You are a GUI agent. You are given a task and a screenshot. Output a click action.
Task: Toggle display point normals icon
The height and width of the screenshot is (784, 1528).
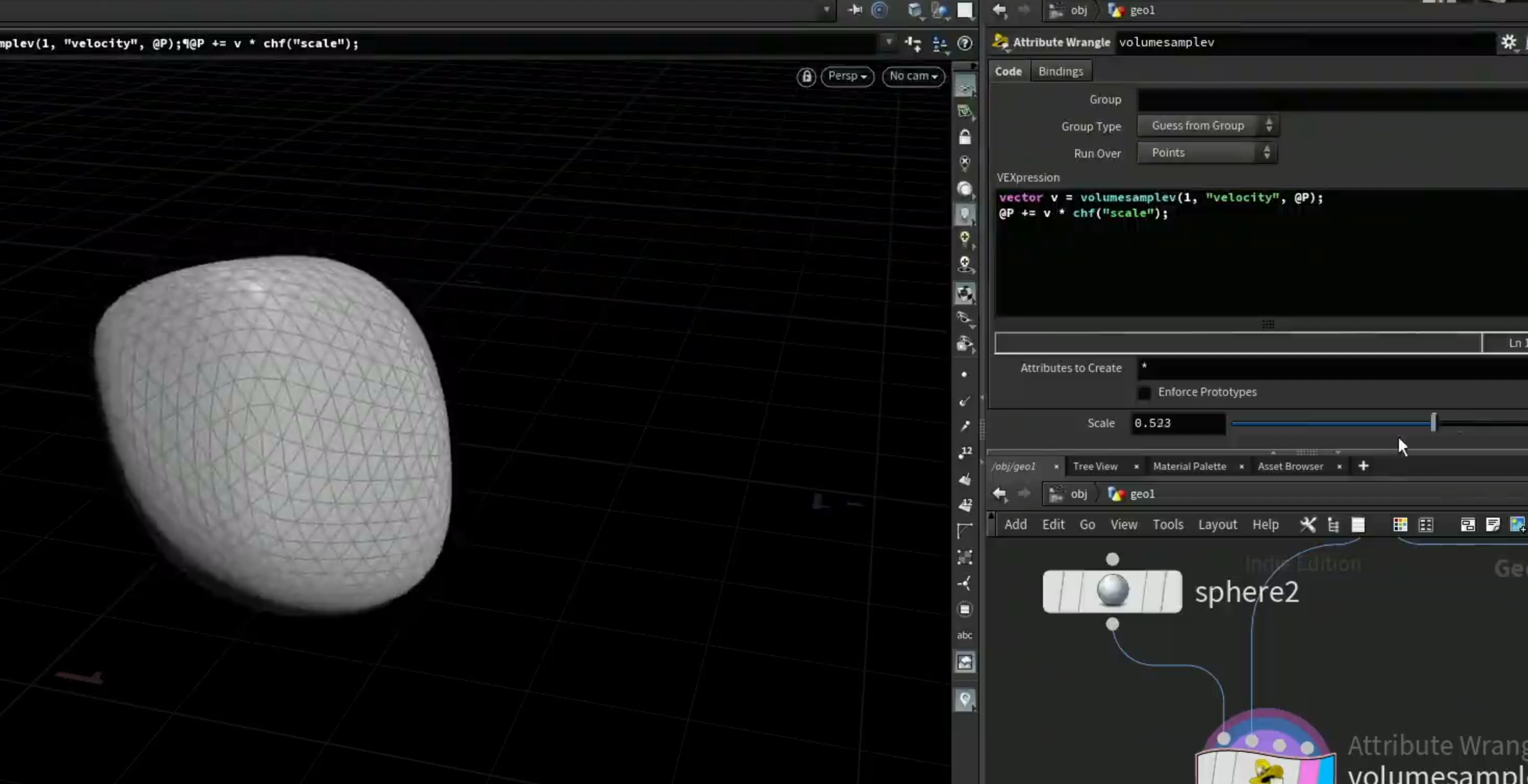click(965, 401)
